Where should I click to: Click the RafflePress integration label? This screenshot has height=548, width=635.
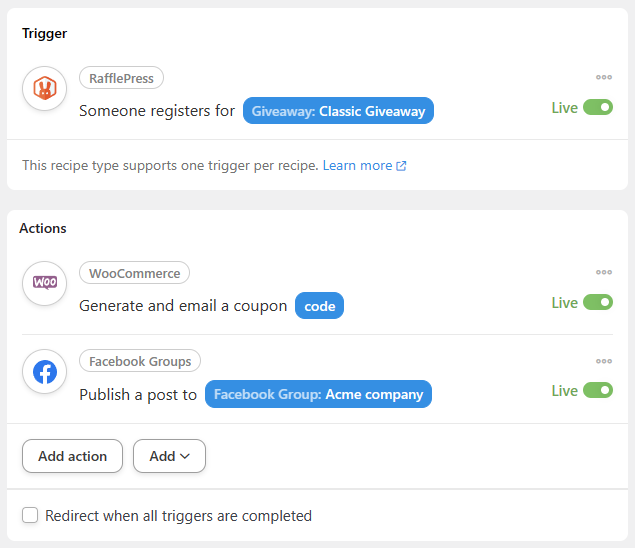pos(121,78)
